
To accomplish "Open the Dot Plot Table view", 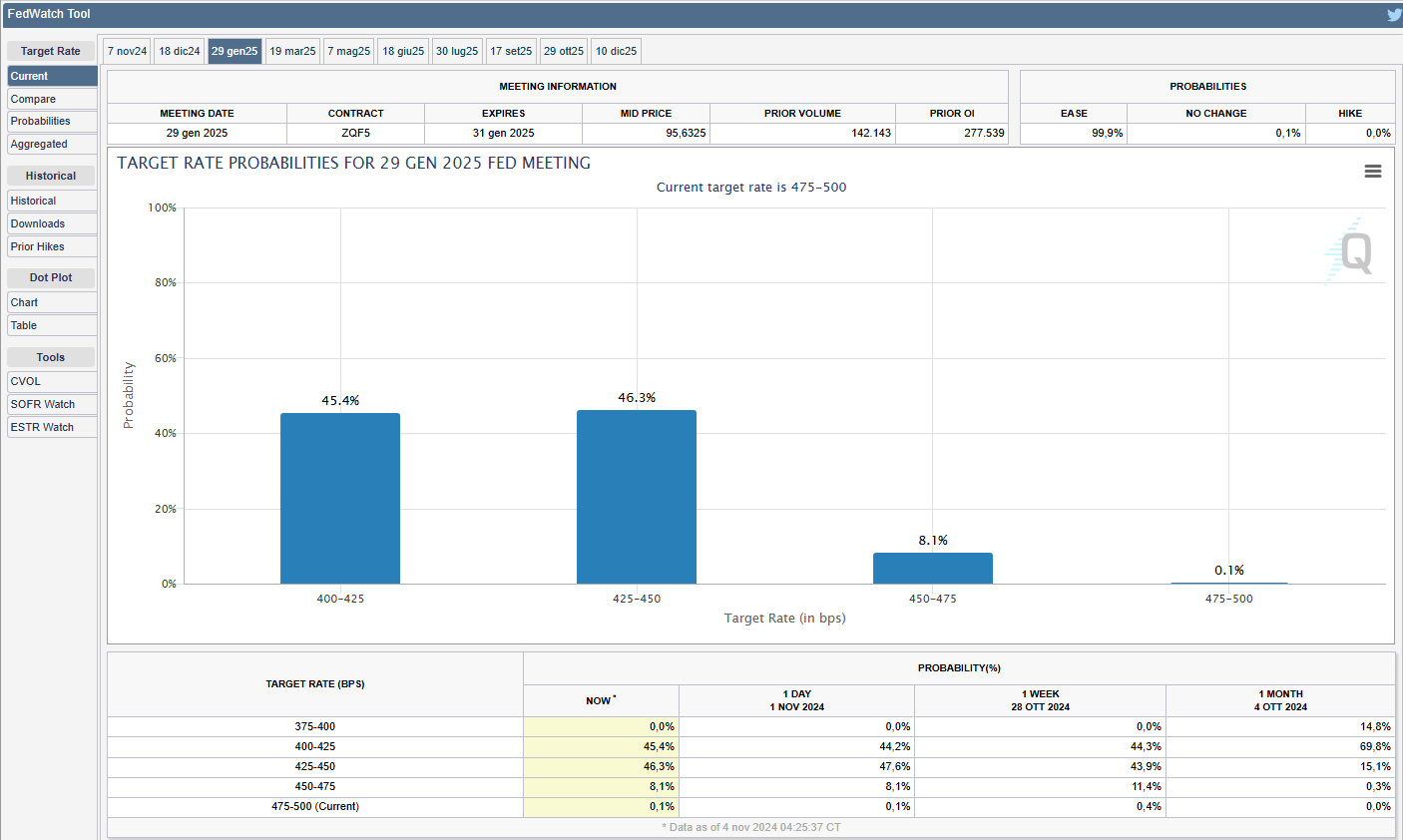I will click(52, 325).
